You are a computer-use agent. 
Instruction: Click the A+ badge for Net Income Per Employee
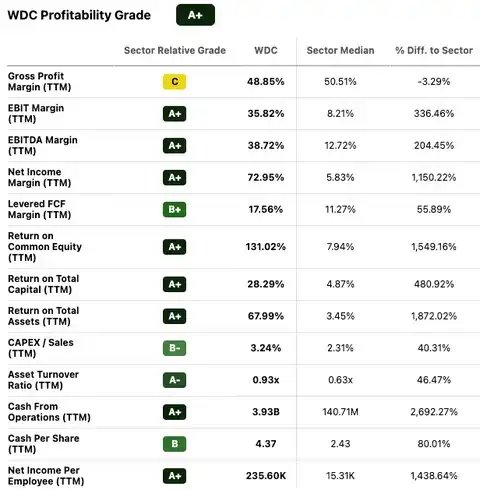[x=174, y=476]
